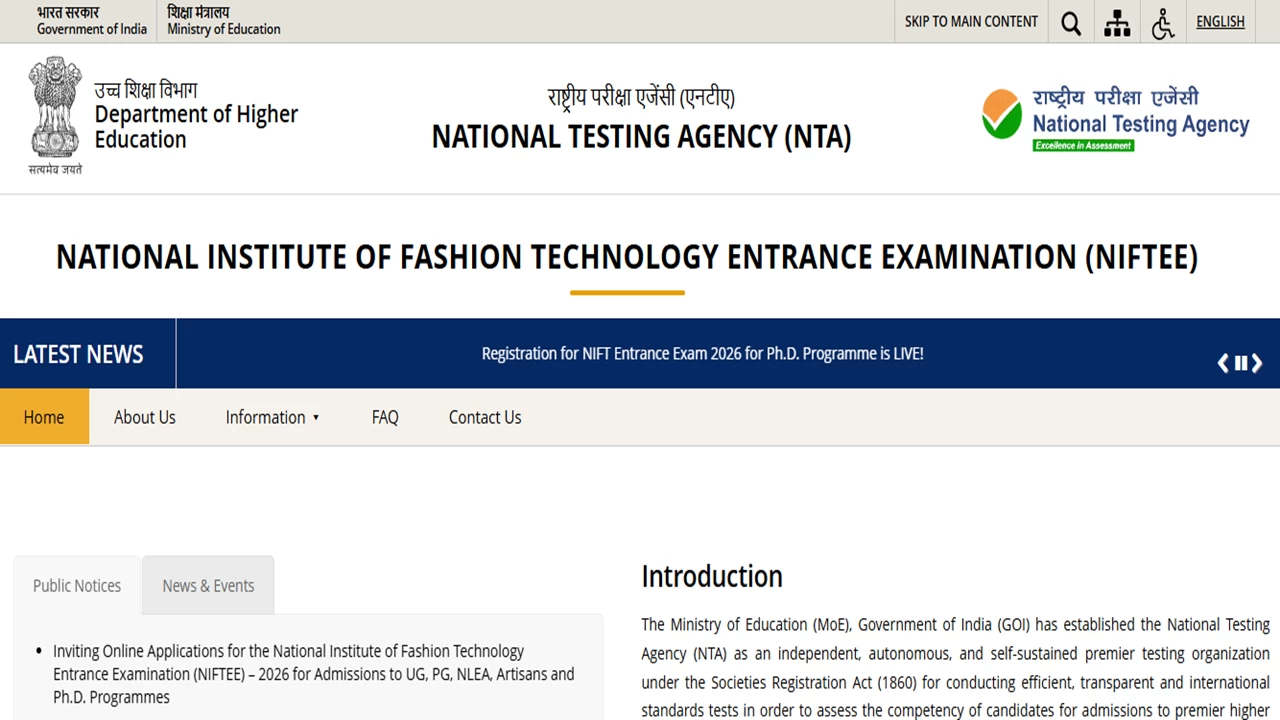Pause the scrolling Latest News ticker
This screenshot has width=1280, height=720.
pyautogui.click(x=1241, y=362)
